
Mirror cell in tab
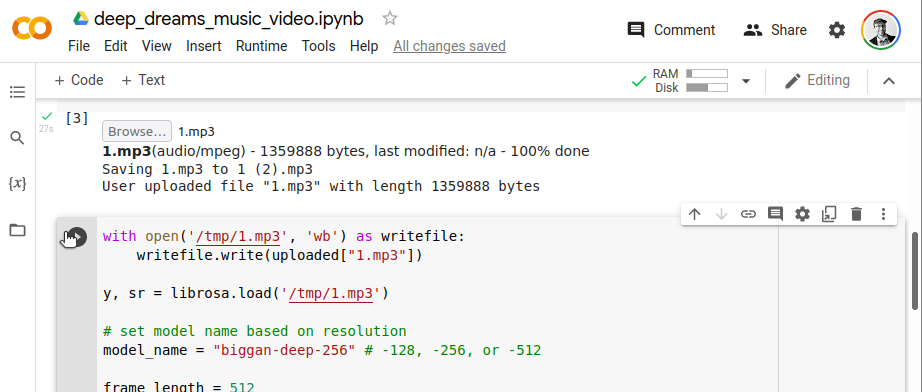tap(829, 214)
